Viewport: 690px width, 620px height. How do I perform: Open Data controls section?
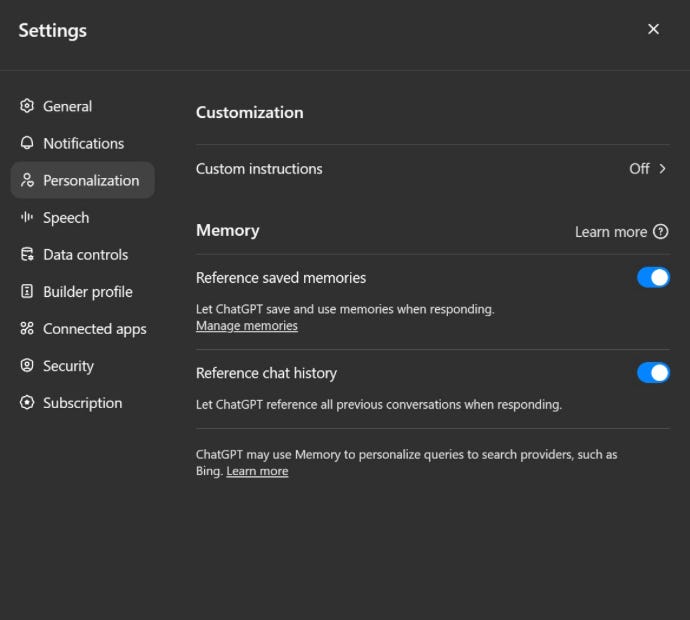click(x=85, y=255)
